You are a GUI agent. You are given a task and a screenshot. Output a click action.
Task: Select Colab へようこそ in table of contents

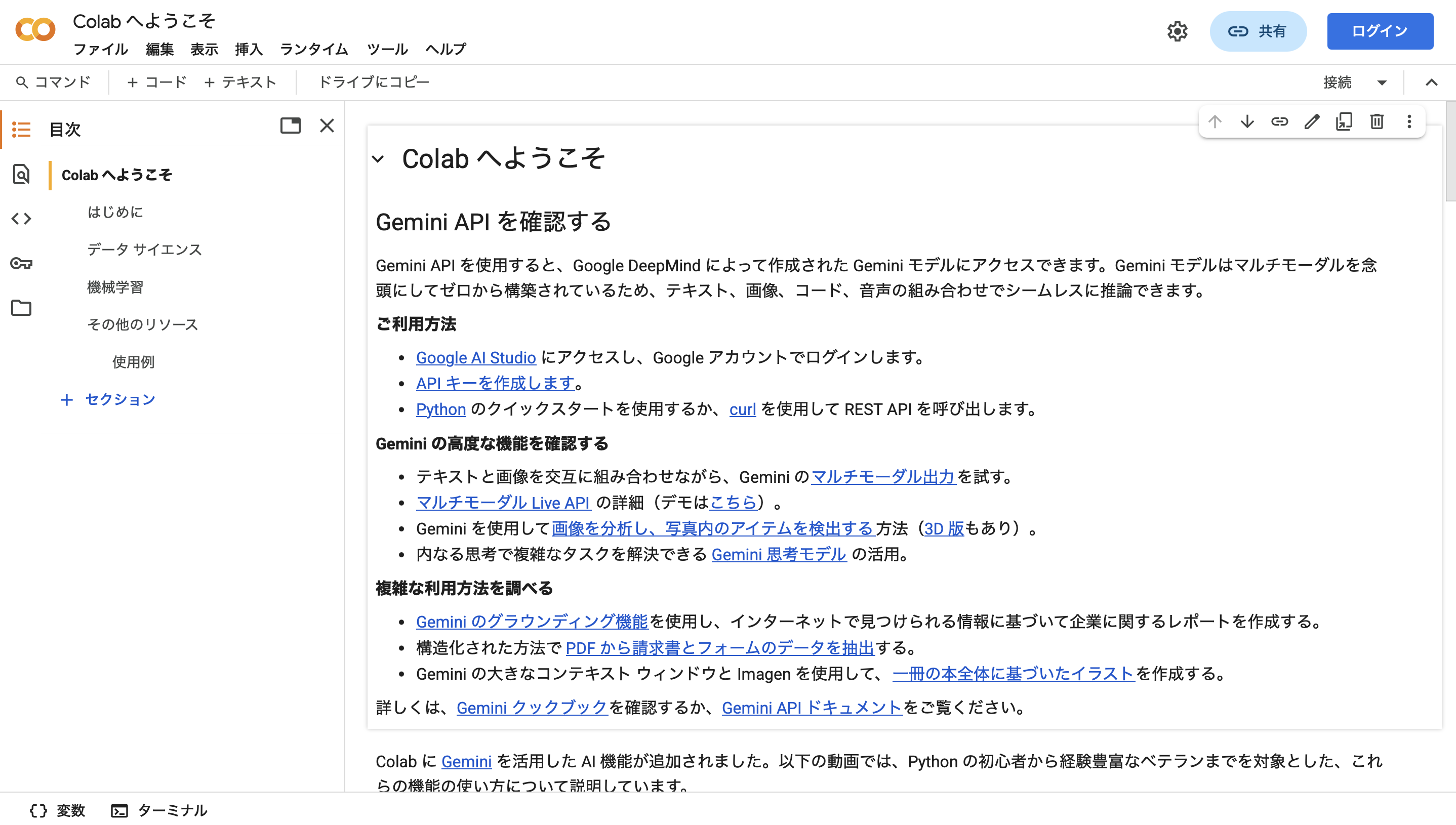click(x=116, y=175)
